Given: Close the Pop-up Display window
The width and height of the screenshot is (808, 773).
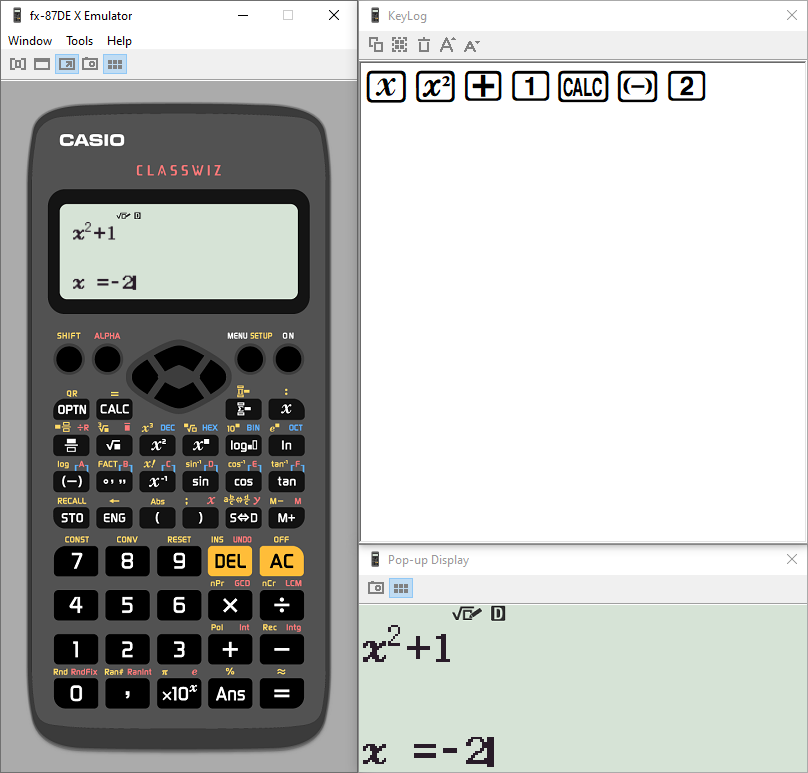Looking at the screenshot, I should [792, 559].
